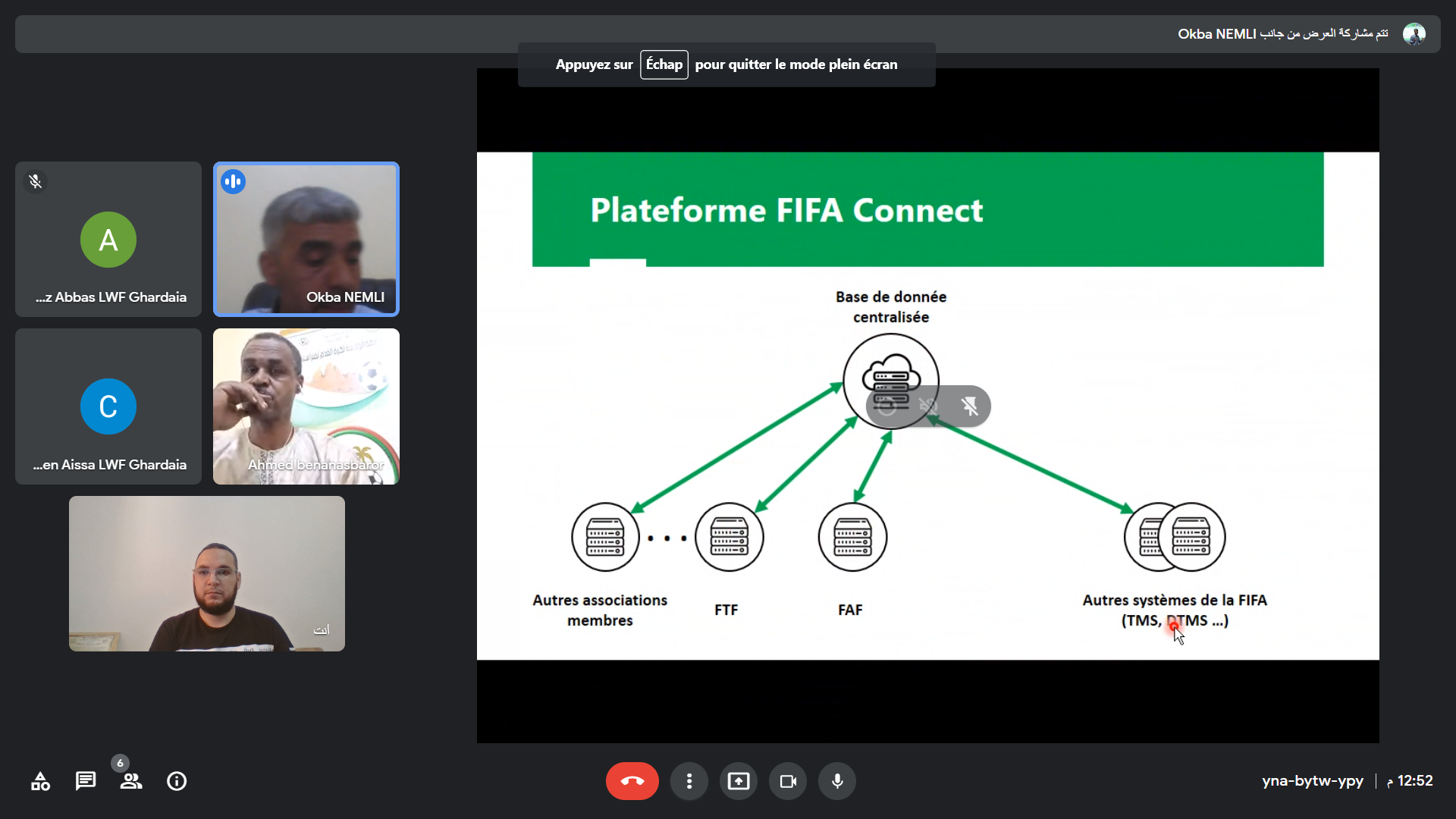Select Okba NEMLI video tile
This screenshot has height=819, width=1456.
coord(306,239)
